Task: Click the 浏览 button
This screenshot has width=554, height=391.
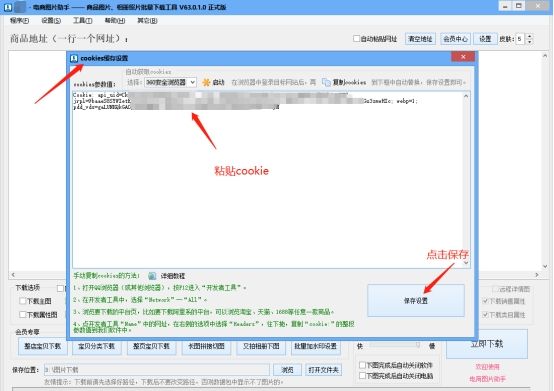Action: pos(287,370)
